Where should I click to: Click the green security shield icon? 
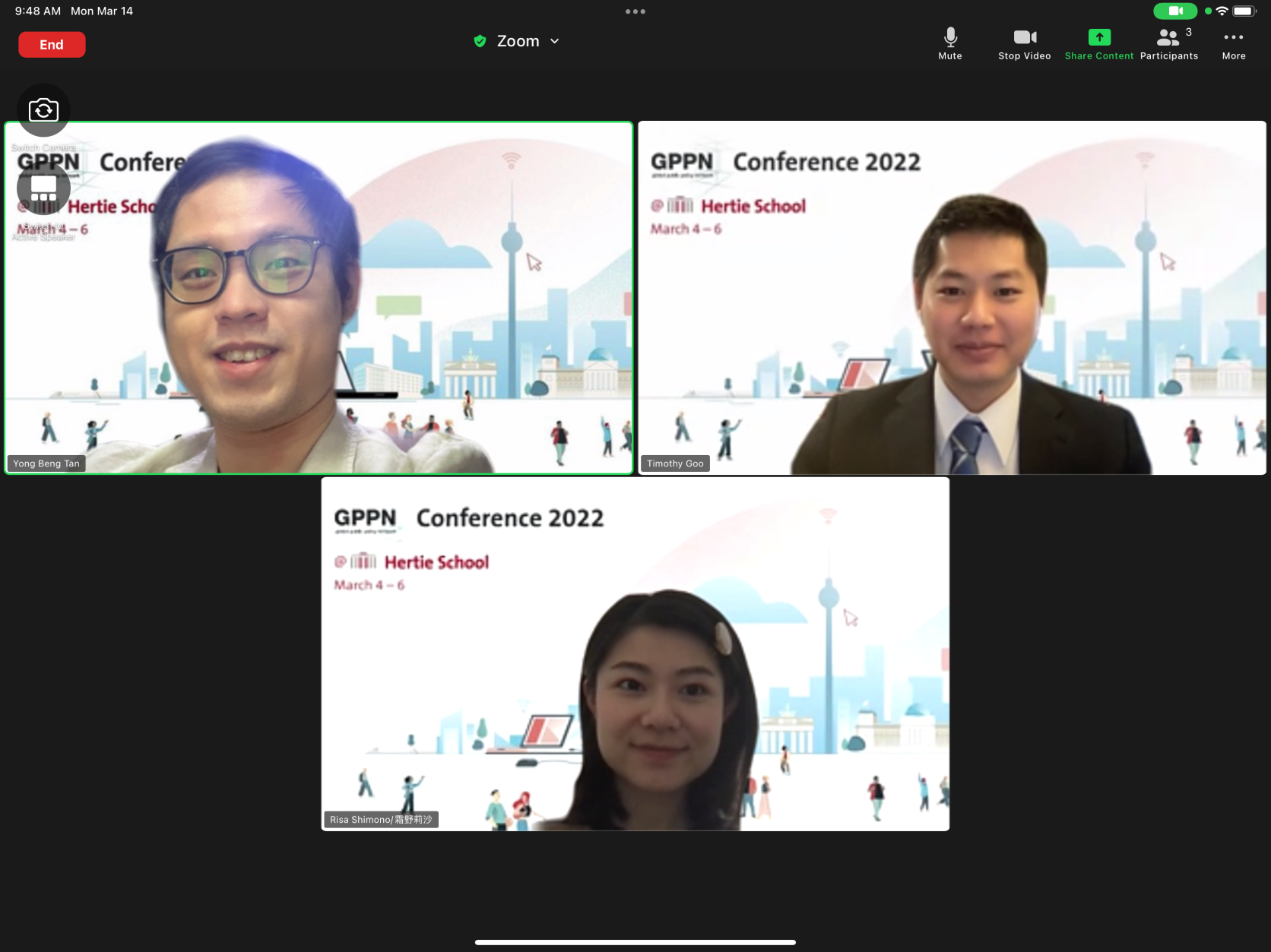(x=480, y=41)
